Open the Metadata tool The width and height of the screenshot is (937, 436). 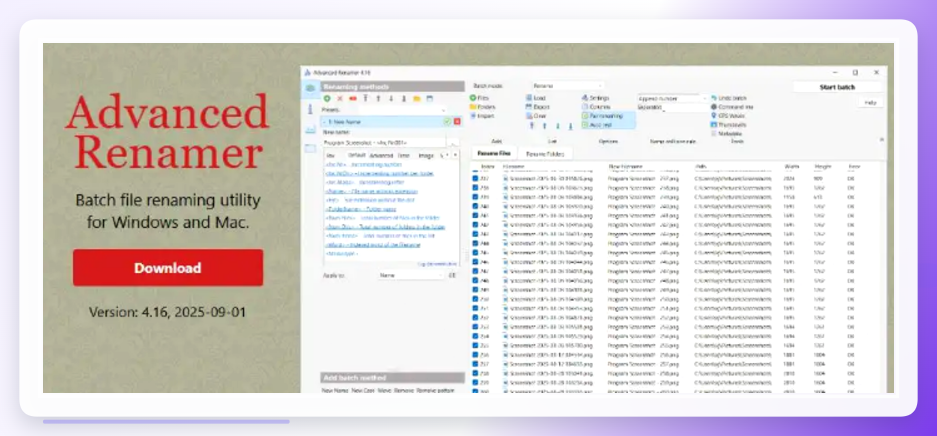pos(725,133)
